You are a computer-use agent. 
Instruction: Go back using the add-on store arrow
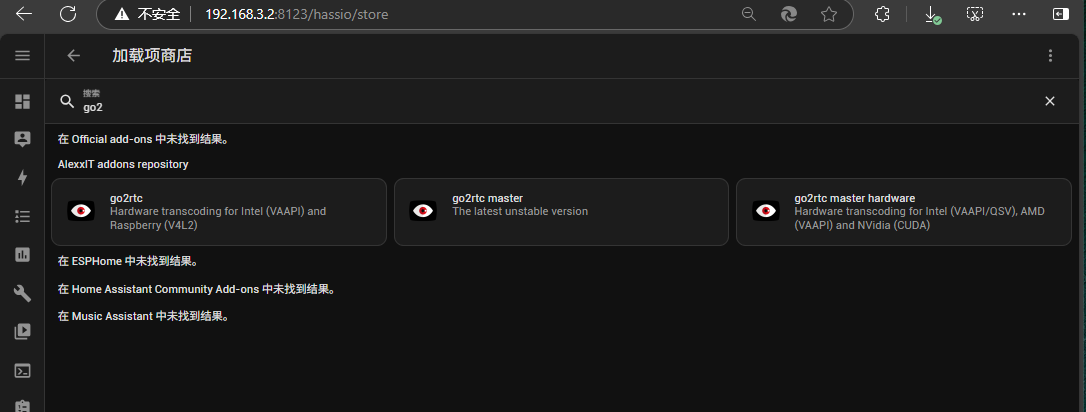coord(73,56)
